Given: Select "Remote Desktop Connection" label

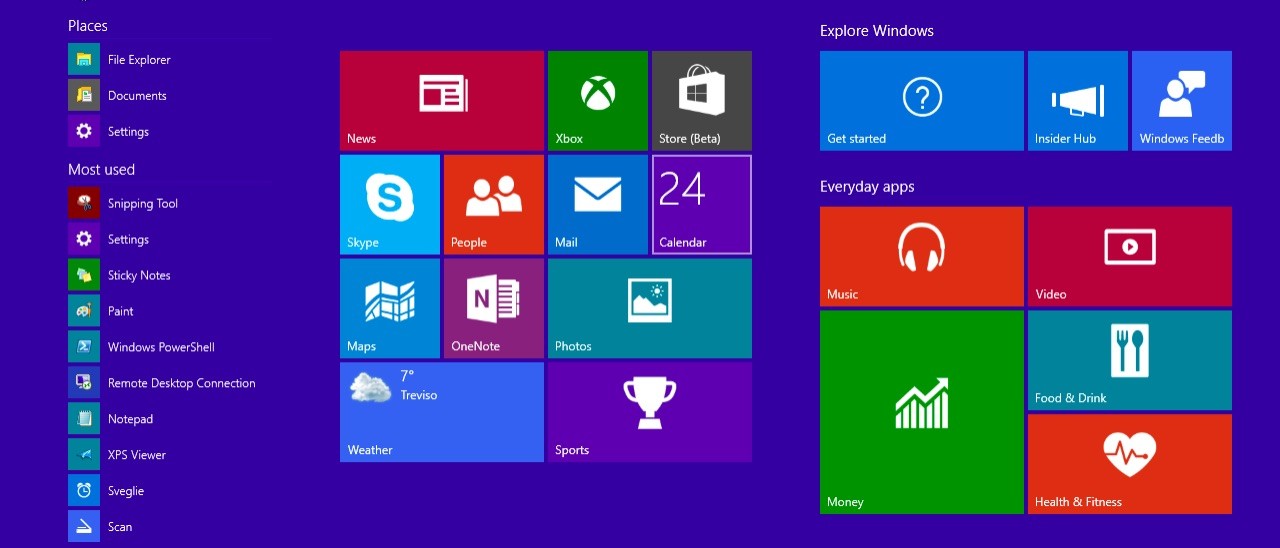Looking at the screenshot, I should click(182, 384).
